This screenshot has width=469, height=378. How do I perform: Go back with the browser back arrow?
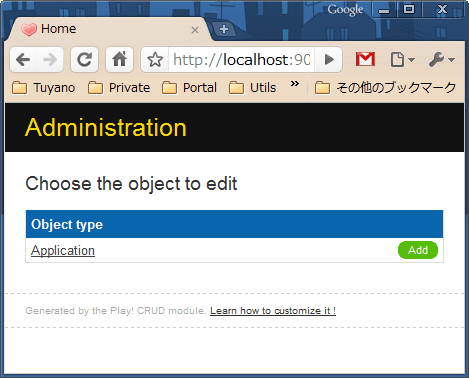pos(23,60)
